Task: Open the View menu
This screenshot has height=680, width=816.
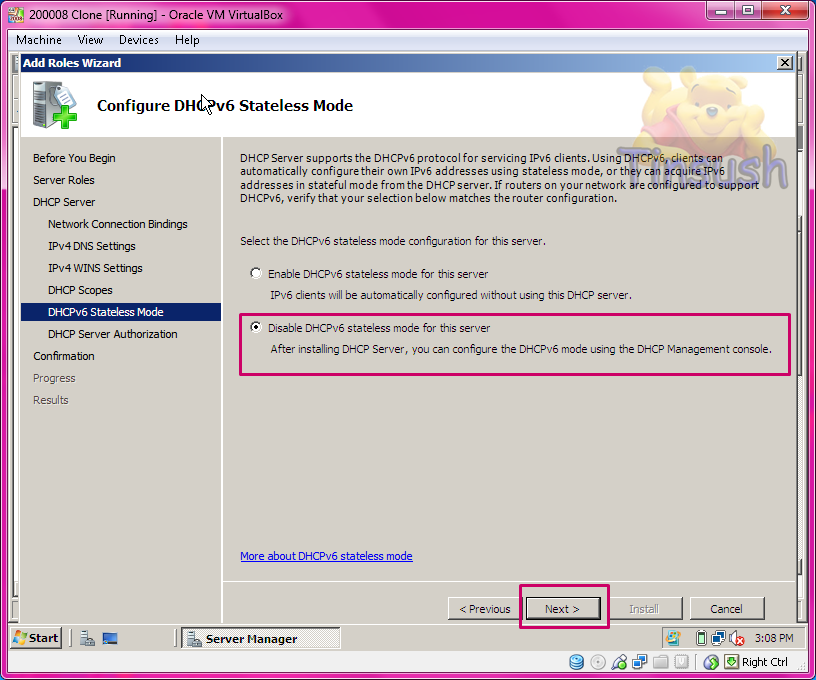Action: pos(90,40)
